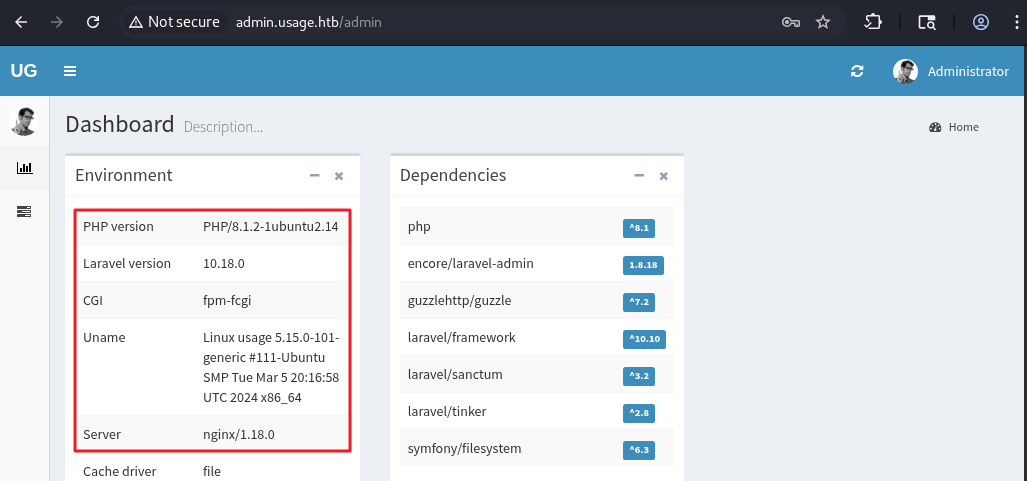Open the dashboard bar chart sidebar icon

pos(24,168)
